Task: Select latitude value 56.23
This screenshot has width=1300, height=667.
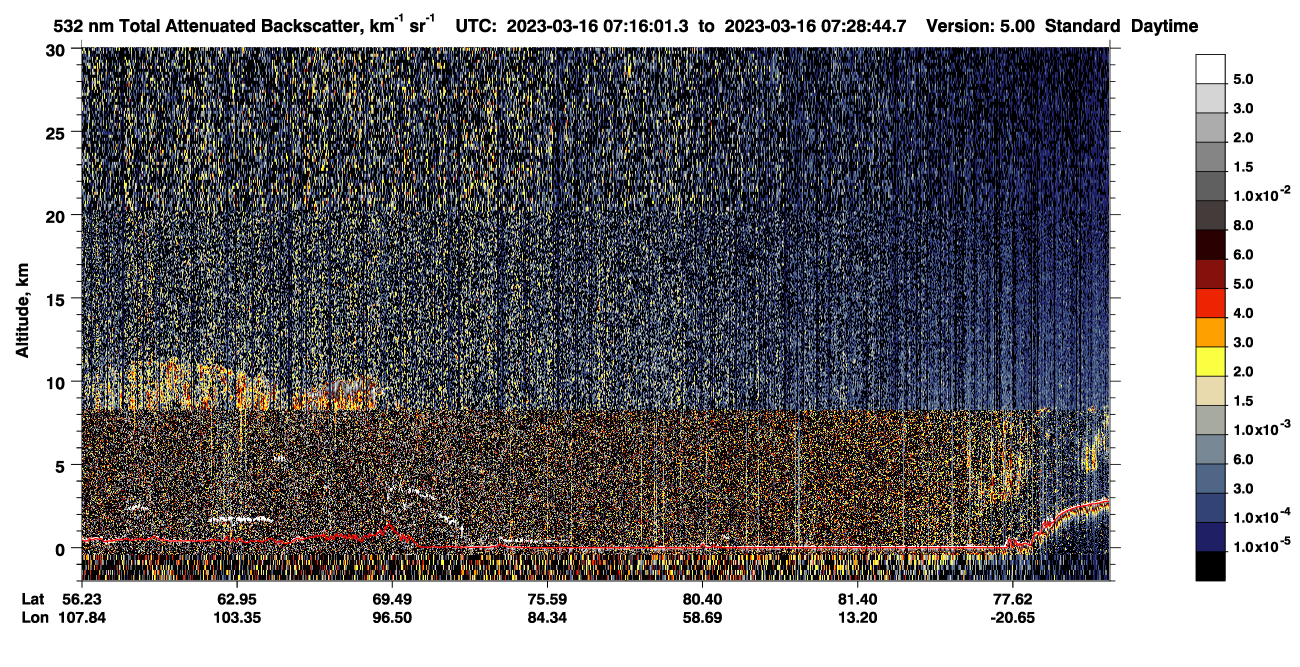Action: (x=80, y=599)
